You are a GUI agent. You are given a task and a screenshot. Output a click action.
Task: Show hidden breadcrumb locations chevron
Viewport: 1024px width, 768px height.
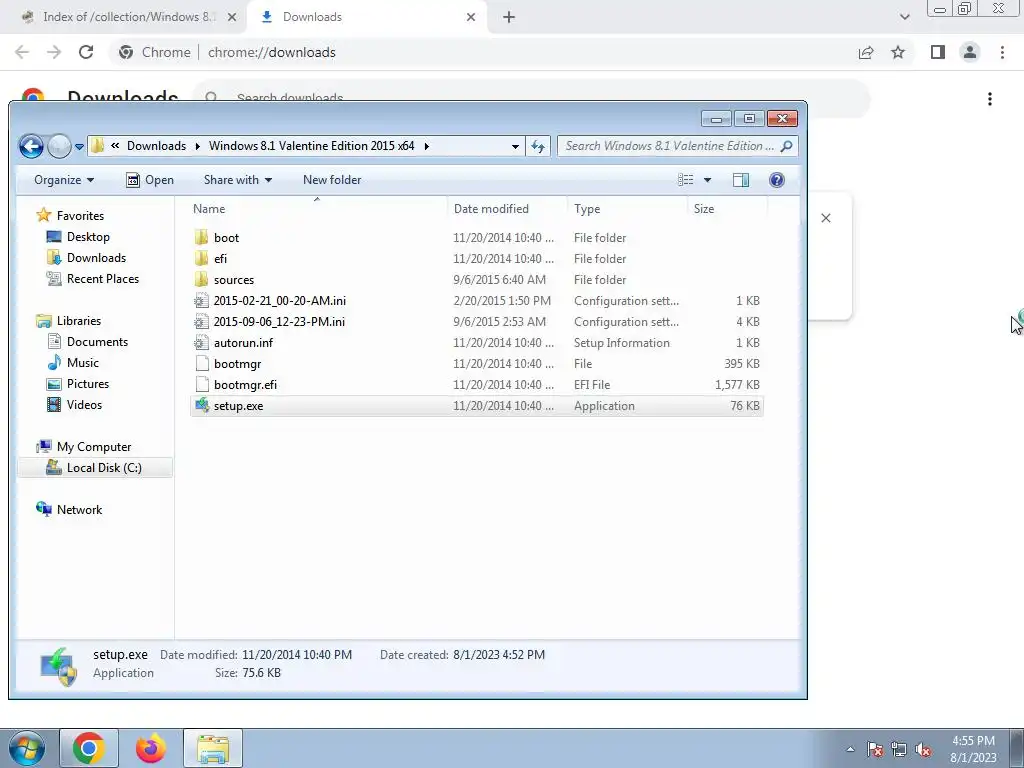click(x=115, y=146)
